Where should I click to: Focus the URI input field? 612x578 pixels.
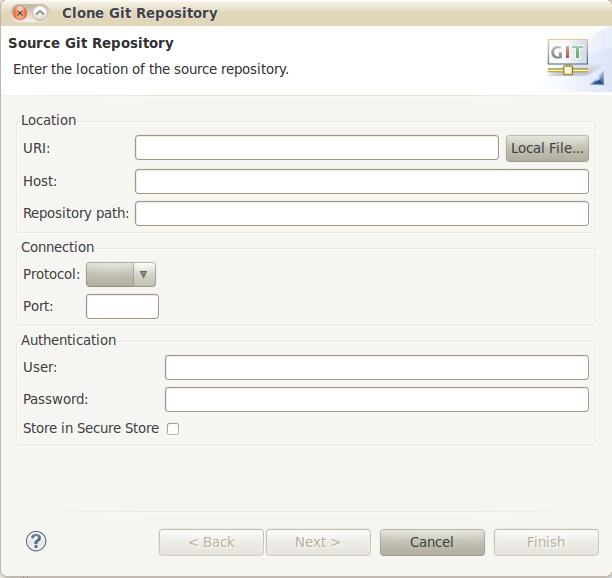(x=317, y=148)
